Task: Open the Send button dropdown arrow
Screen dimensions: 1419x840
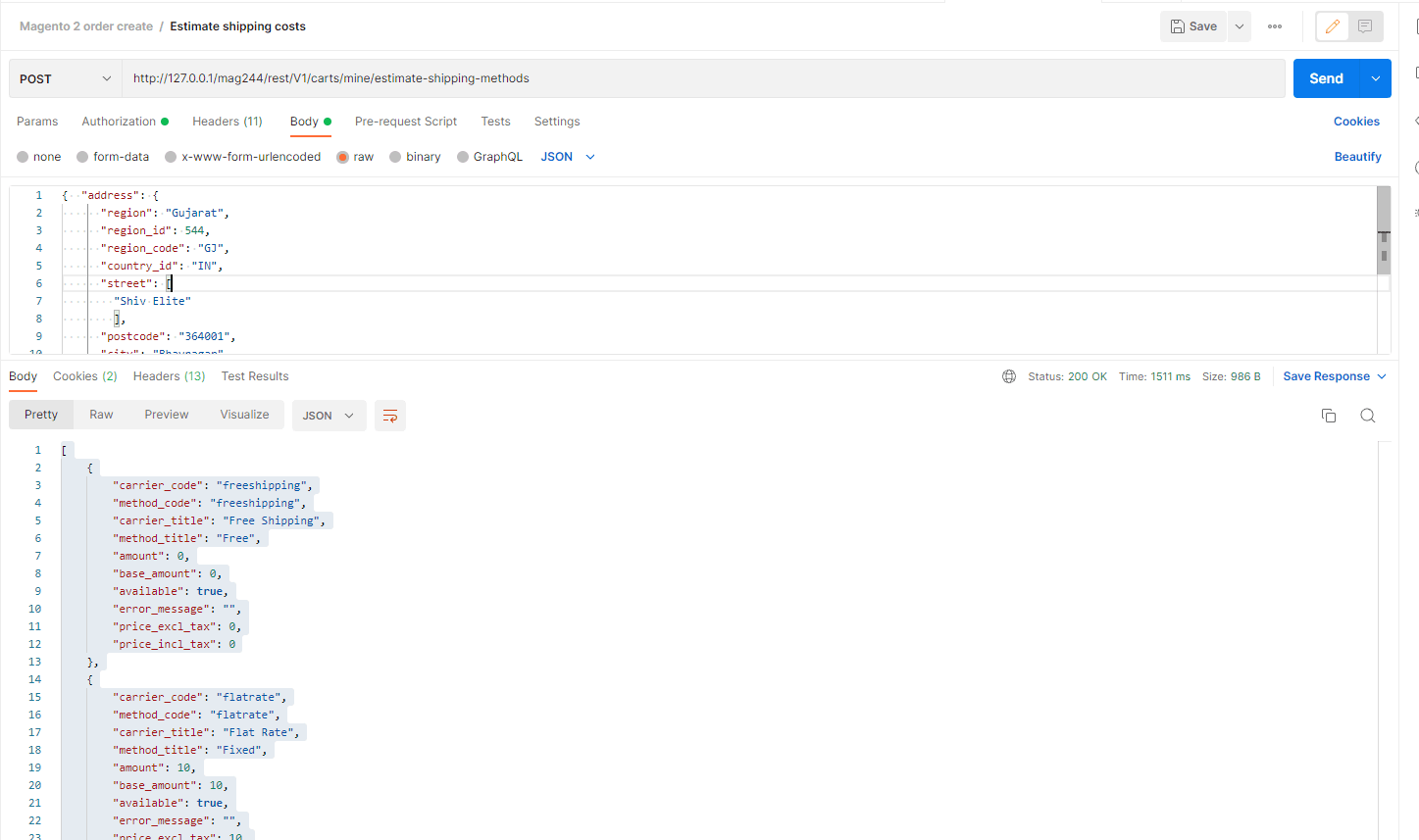Action: coord(1376,78)
